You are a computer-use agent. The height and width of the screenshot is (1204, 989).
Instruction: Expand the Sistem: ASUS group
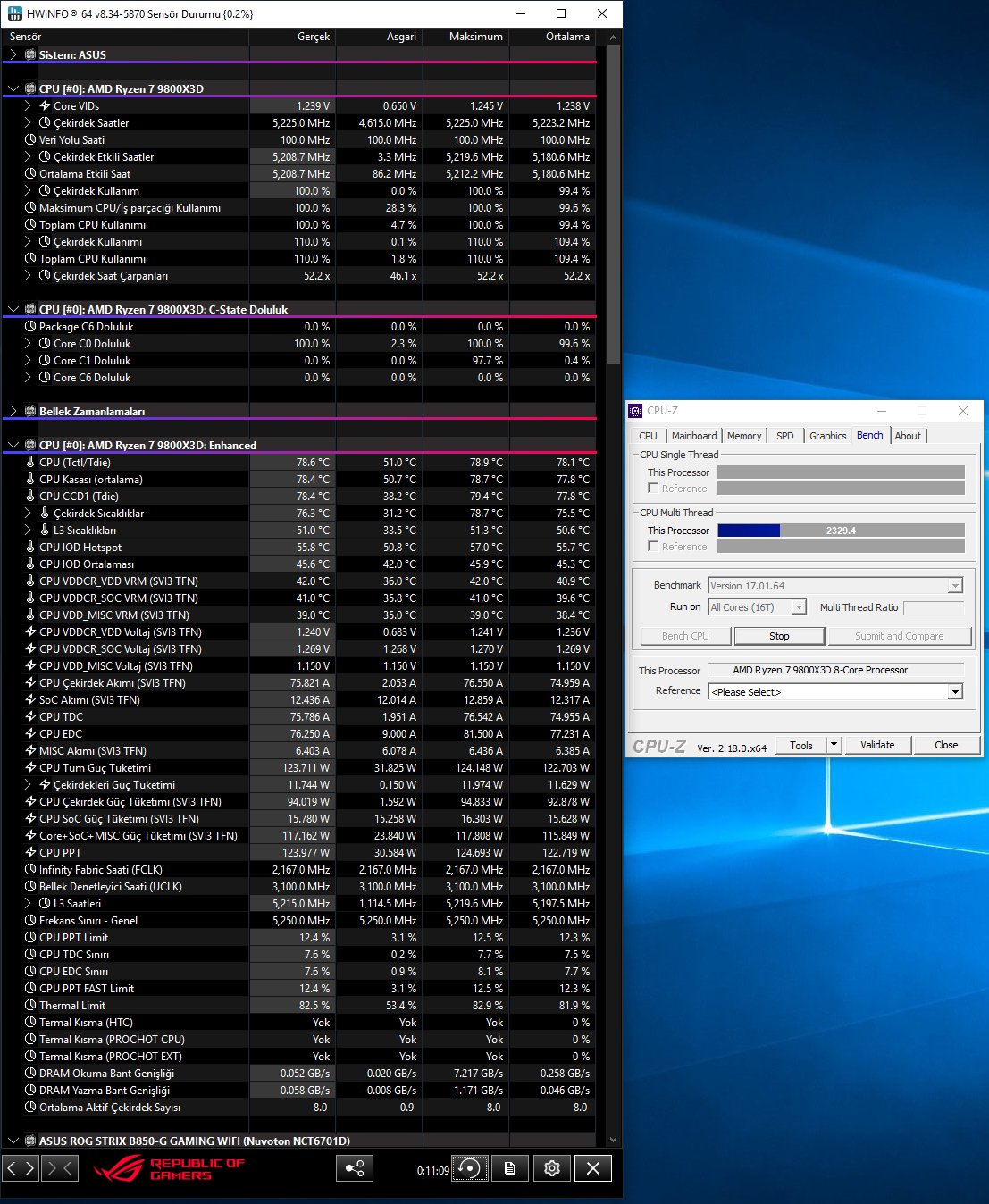tap(13, 54)
